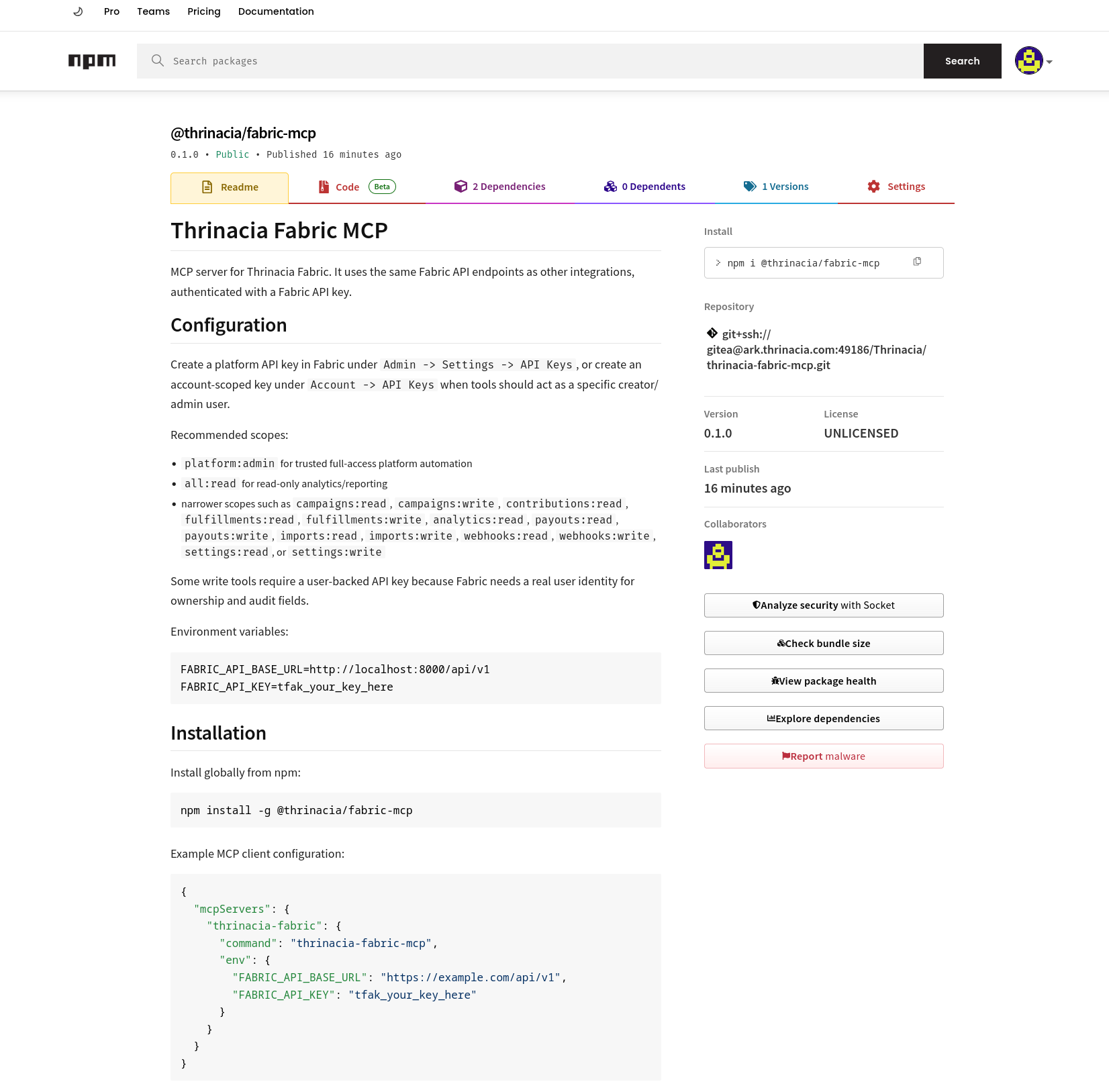Click the version value 0.1.0 in sidebar
1109x1092 pixels.
[x=718, y=434]
